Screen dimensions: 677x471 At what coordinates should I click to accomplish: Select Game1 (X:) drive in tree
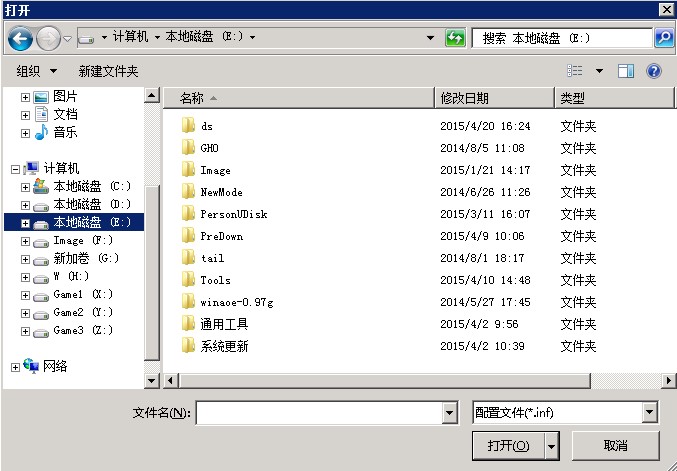click(x=83, y=294)
